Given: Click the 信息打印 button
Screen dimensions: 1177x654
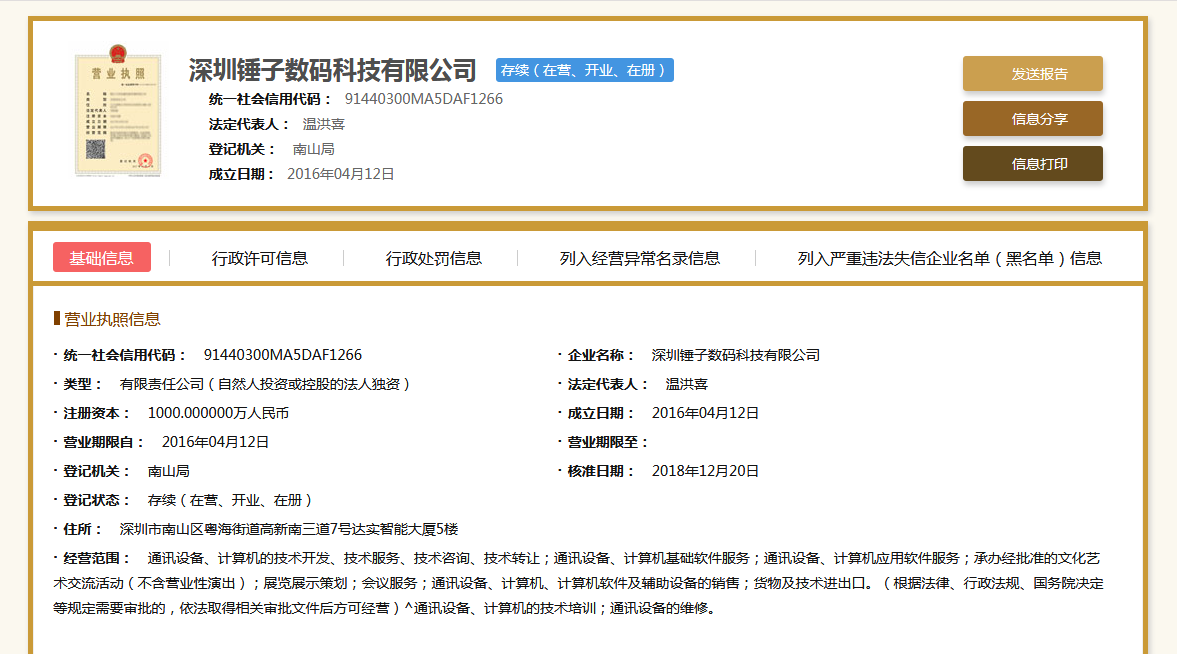Looking at the screenshot, I should coord(1032,163).
